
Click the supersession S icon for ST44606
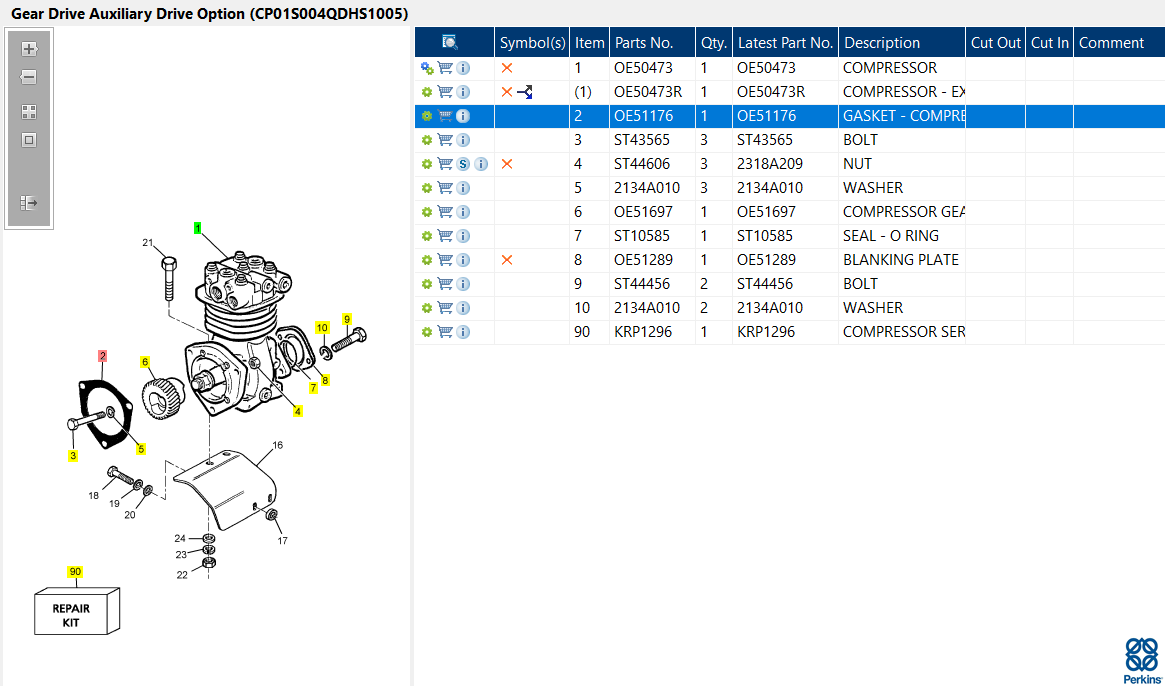pos(463,164)
